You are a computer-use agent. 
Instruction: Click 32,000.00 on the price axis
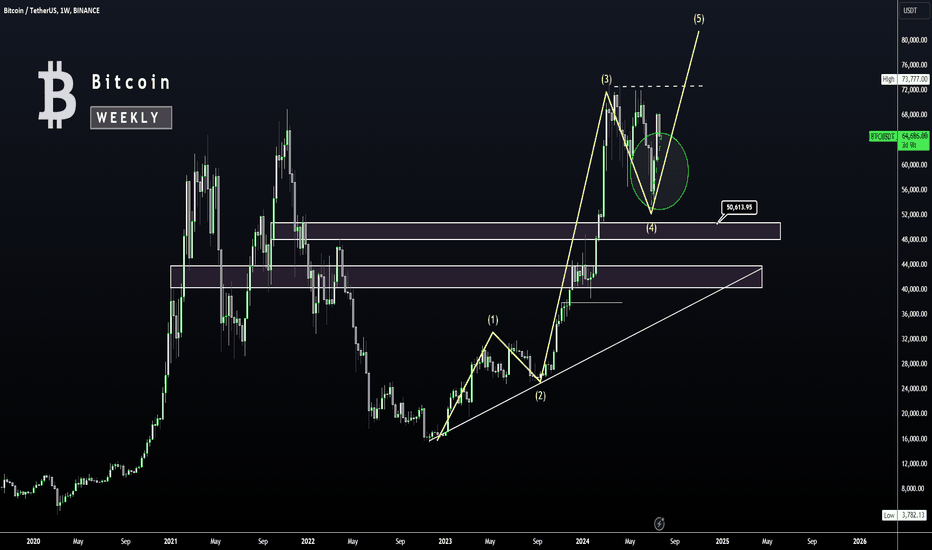[914, 339]
